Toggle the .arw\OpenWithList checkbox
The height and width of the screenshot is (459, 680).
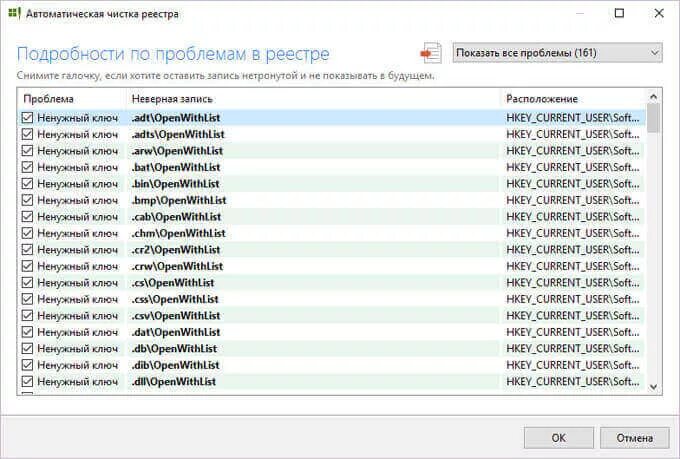tap(27, 151)
